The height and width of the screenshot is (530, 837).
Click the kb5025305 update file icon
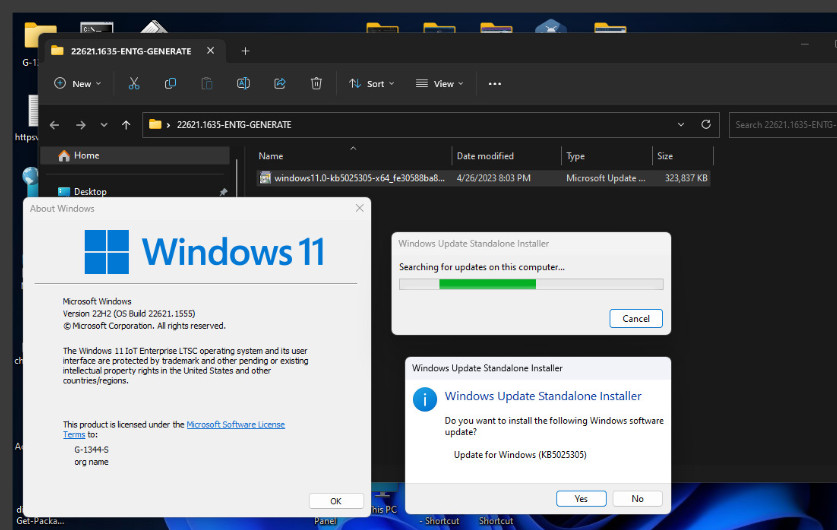(265, 178)
